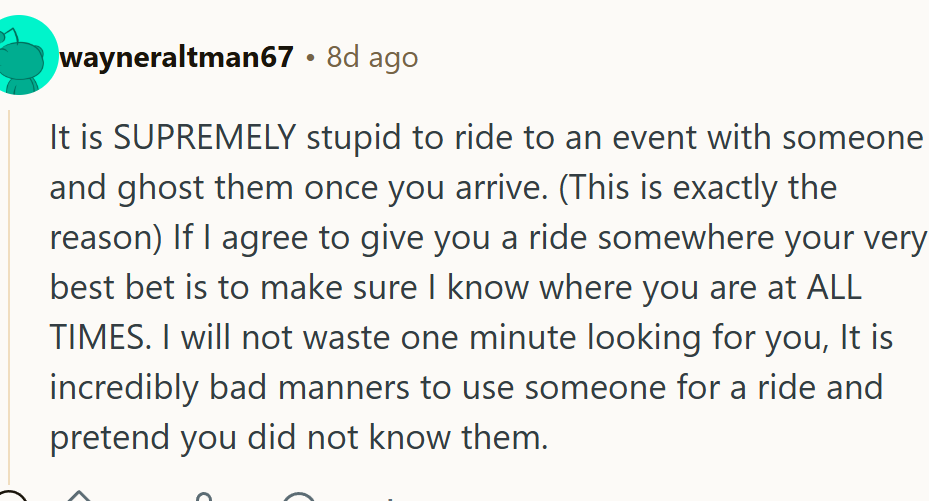Upvote the comment by wayneraltman67
This screenshot has width=929, height=501.
tap(78, 497)
